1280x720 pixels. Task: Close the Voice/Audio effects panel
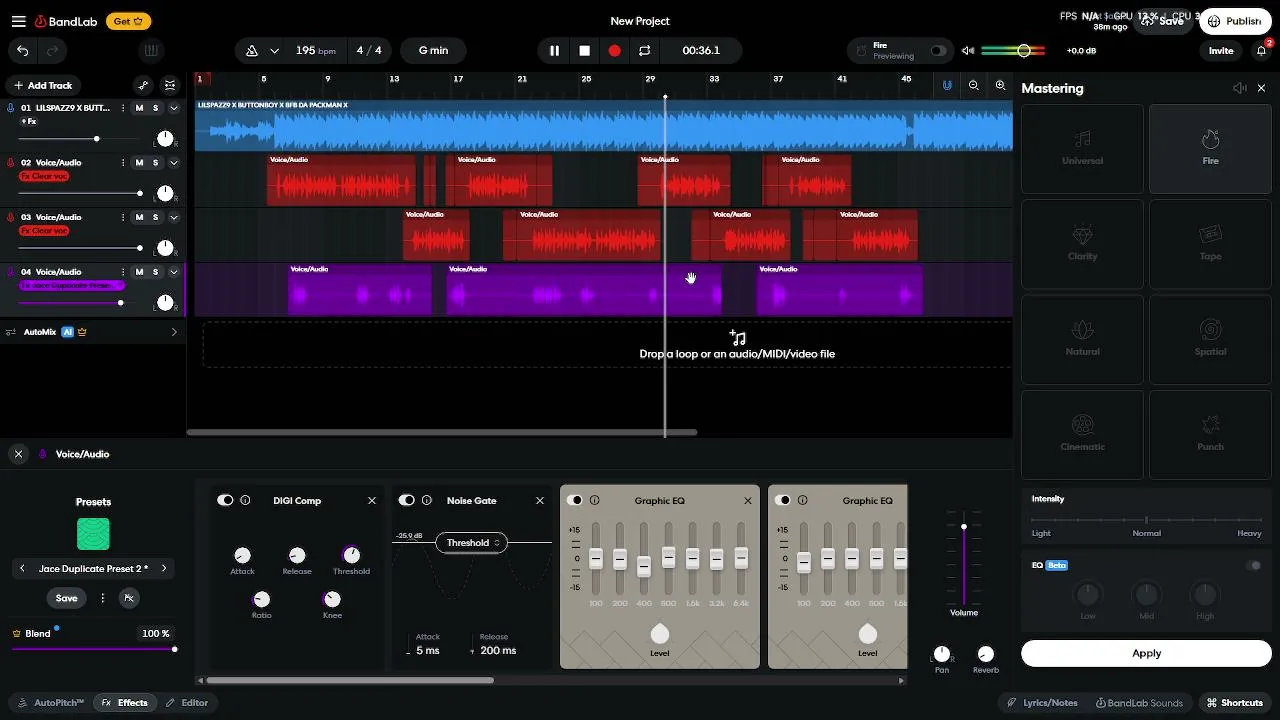point(18,454)
